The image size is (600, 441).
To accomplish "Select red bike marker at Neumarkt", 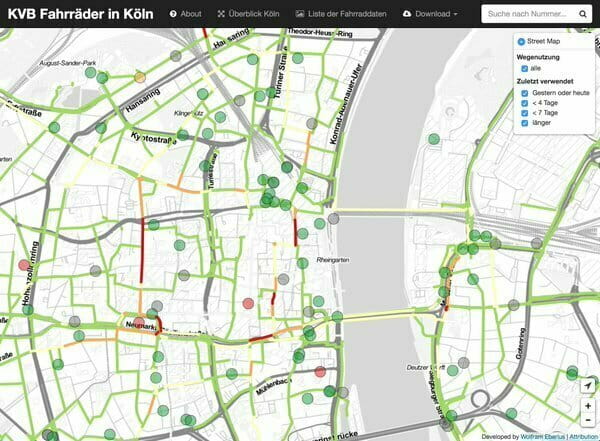I will pos(139,322).
